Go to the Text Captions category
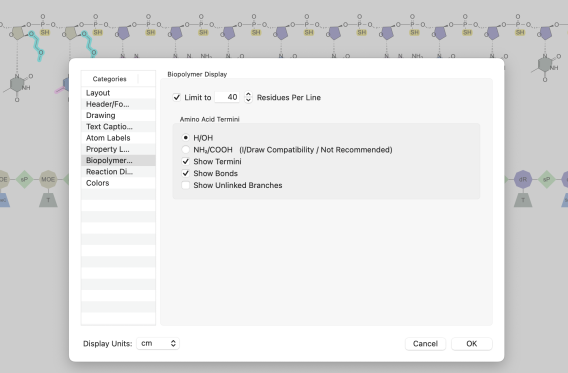 tap(118, 126)
